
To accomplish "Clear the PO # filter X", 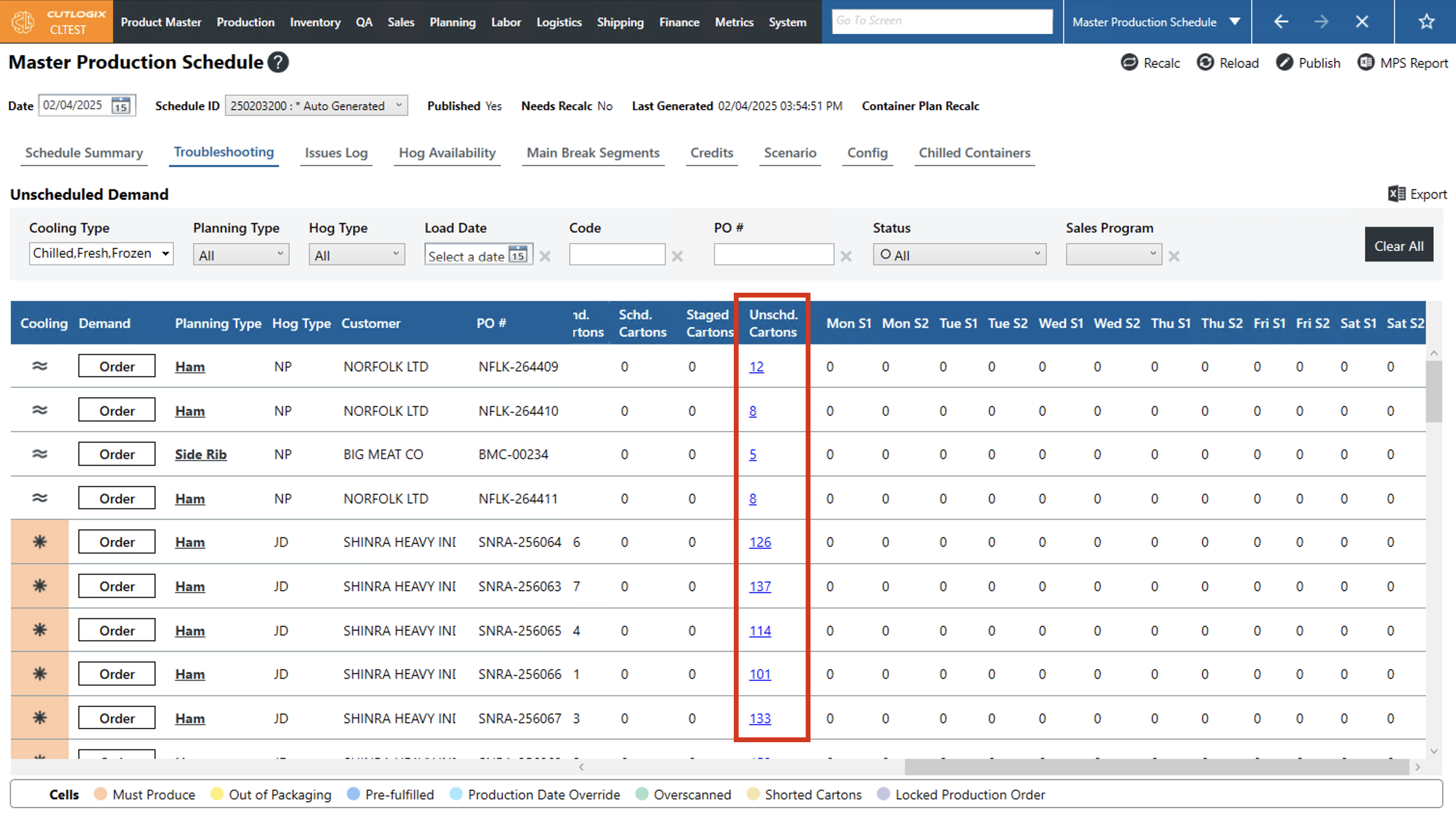I will (x=846, y=256).
